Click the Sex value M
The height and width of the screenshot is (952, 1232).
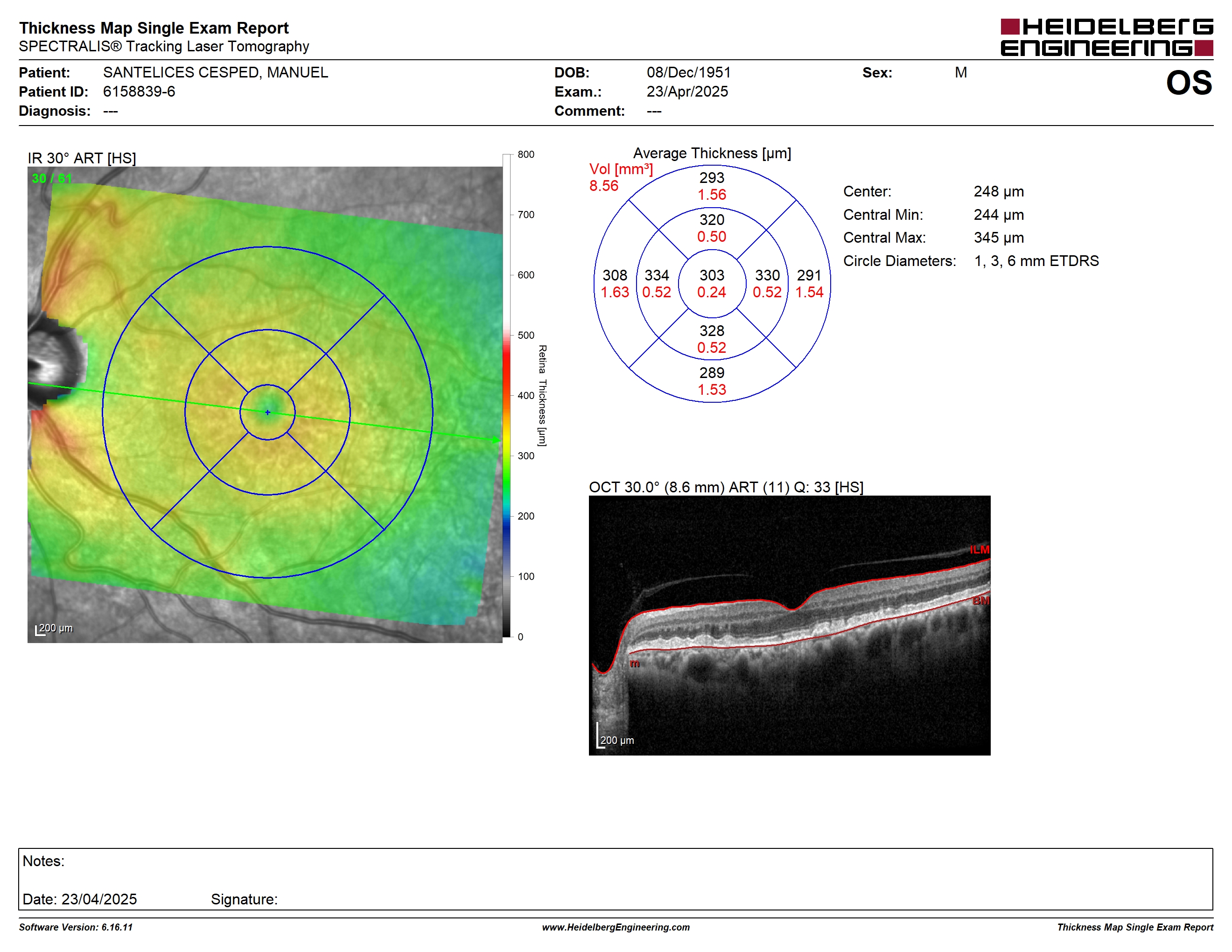pos(961,73)
